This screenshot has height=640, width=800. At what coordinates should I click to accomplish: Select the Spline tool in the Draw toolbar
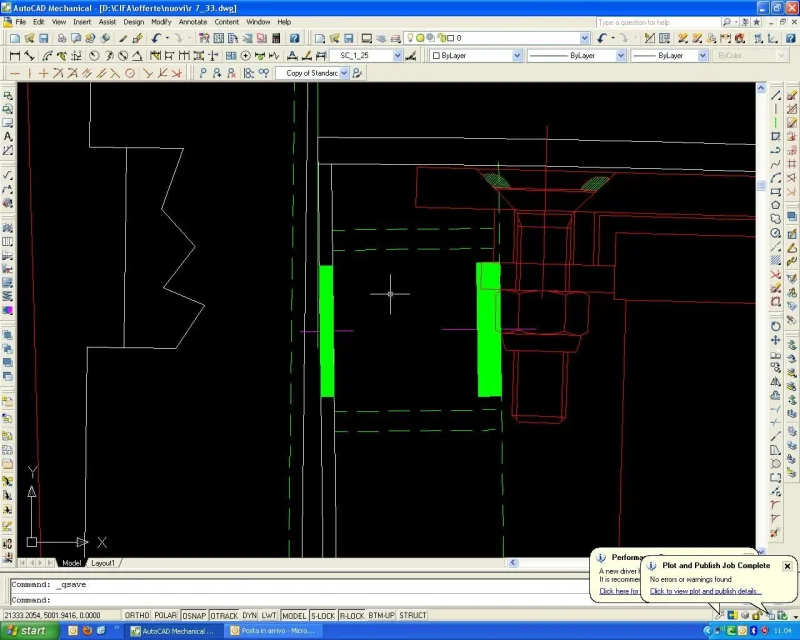click(x=776, y=164)
